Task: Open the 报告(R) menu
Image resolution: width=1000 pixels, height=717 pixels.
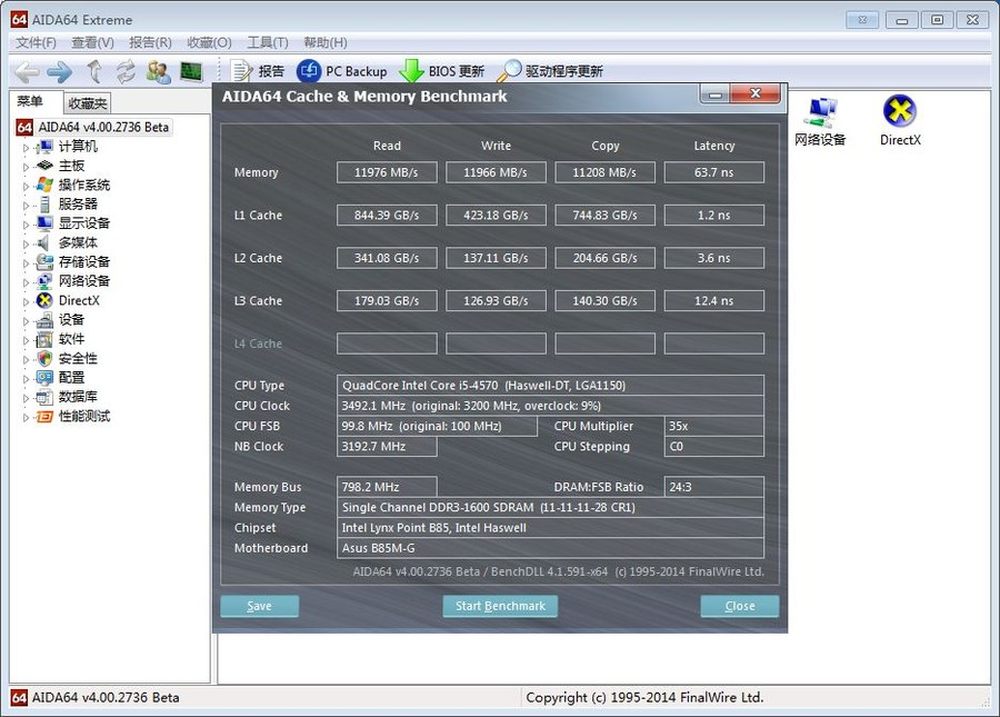Action: tap(150, 43)
